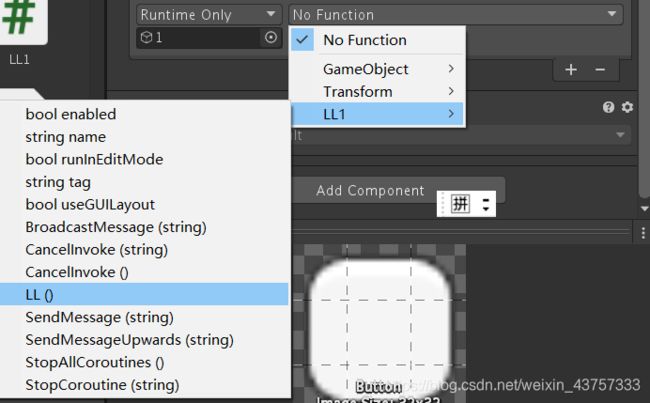Open the preview panel three-dot menu

tap(643, 233)
